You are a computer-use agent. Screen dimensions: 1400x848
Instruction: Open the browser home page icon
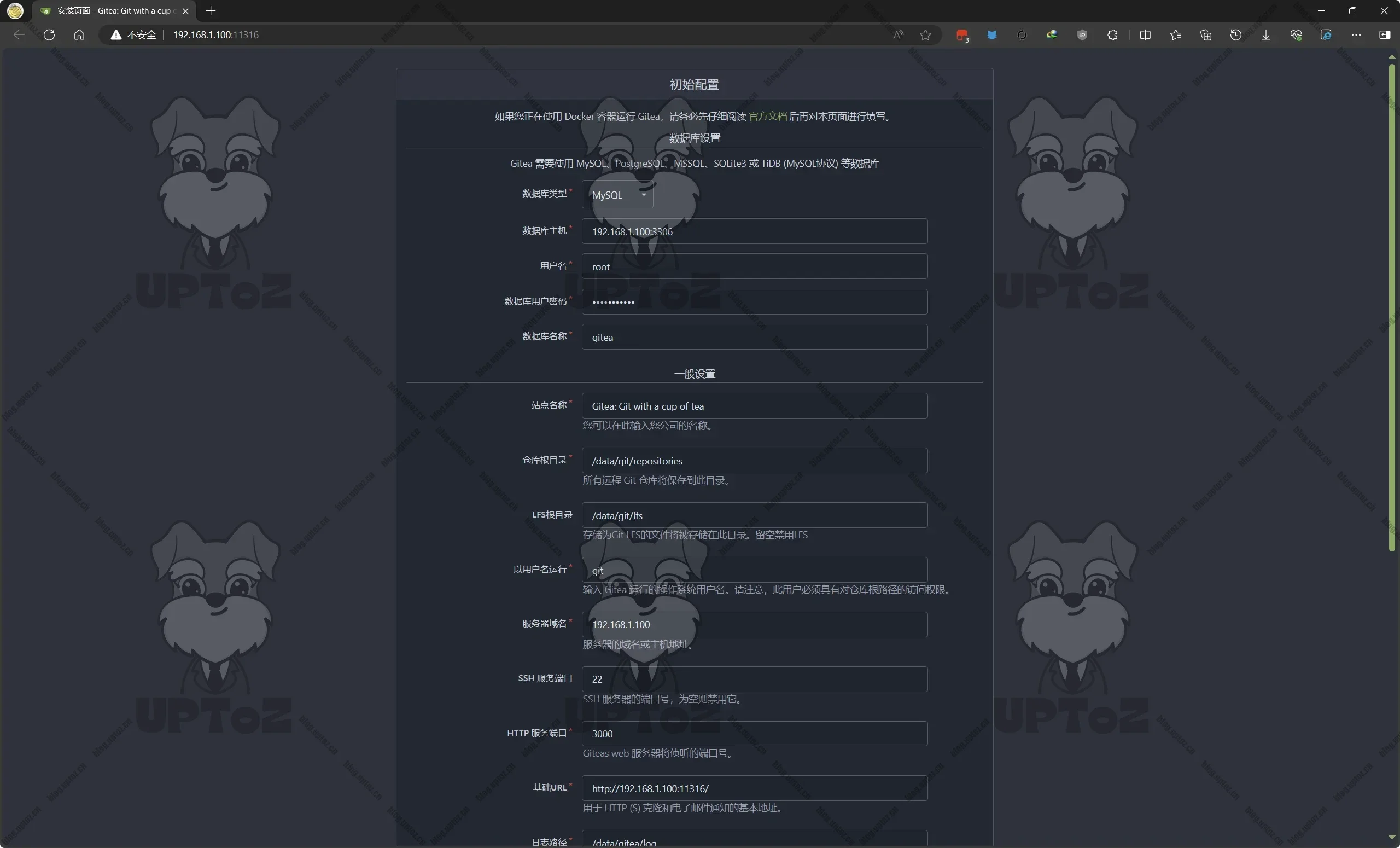(x=79, y=34)
